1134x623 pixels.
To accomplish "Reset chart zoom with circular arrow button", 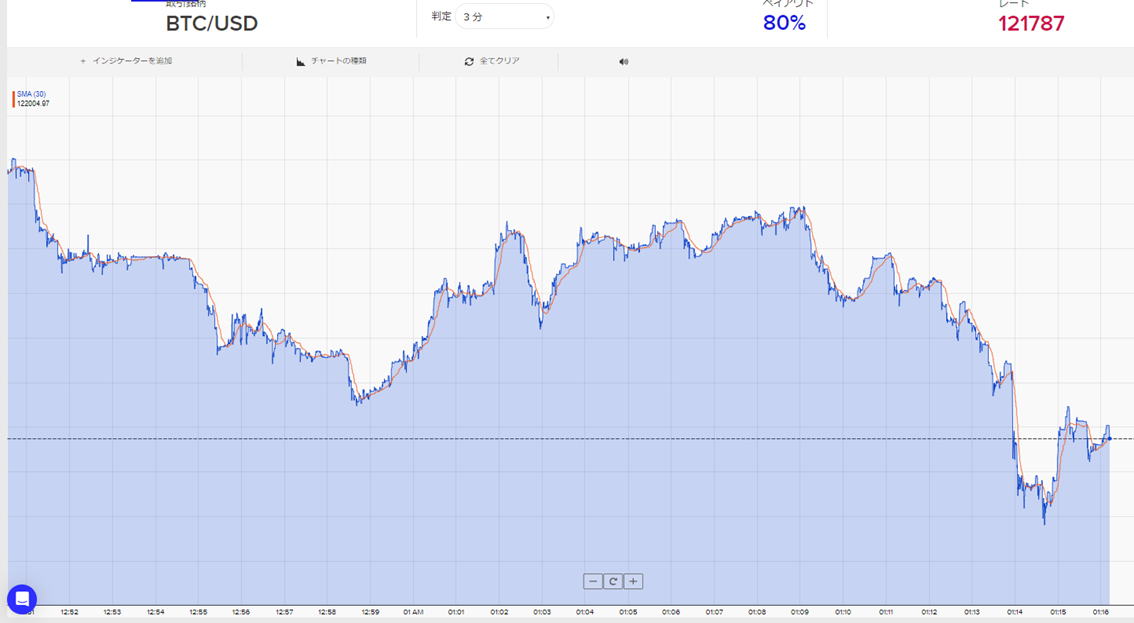I will [613, 581].
